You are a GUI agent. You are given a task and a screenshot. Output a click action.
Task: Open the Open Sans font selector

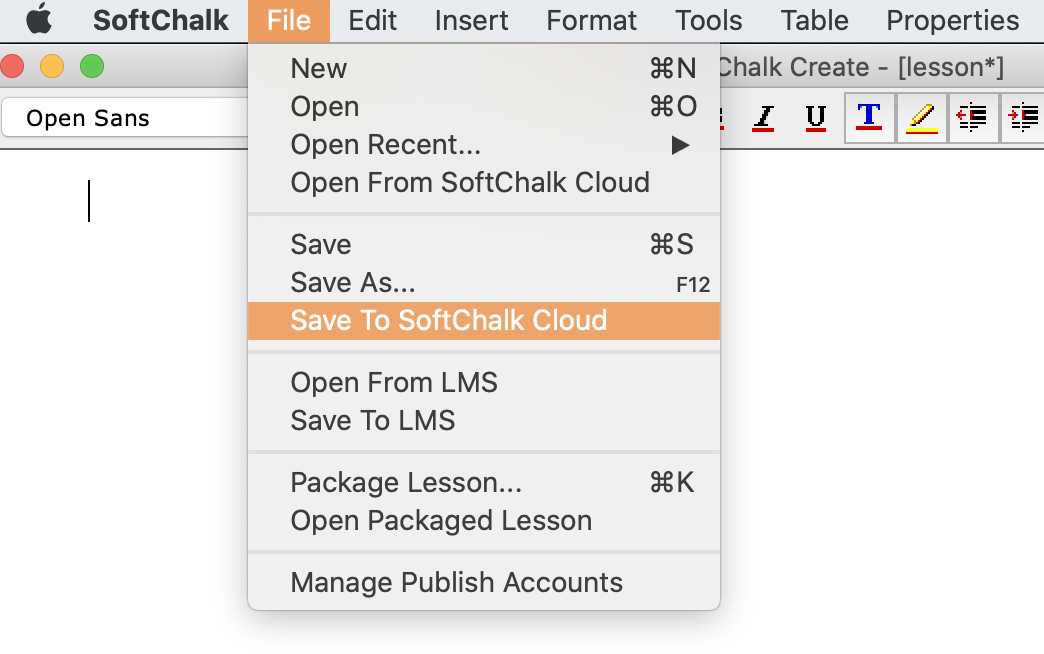point(120,118)
